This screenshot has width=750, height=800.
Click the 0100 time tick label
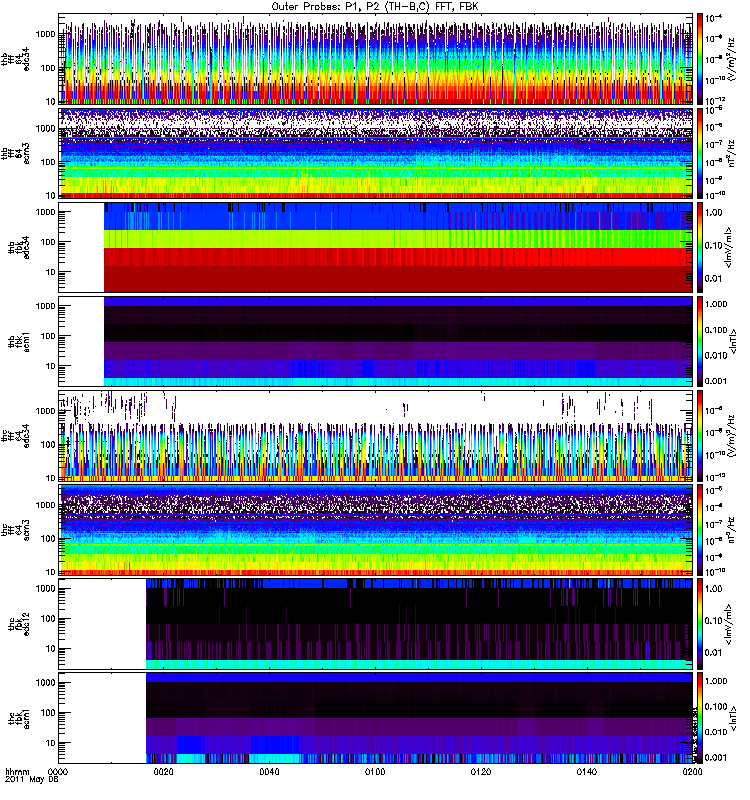point(375,772)
